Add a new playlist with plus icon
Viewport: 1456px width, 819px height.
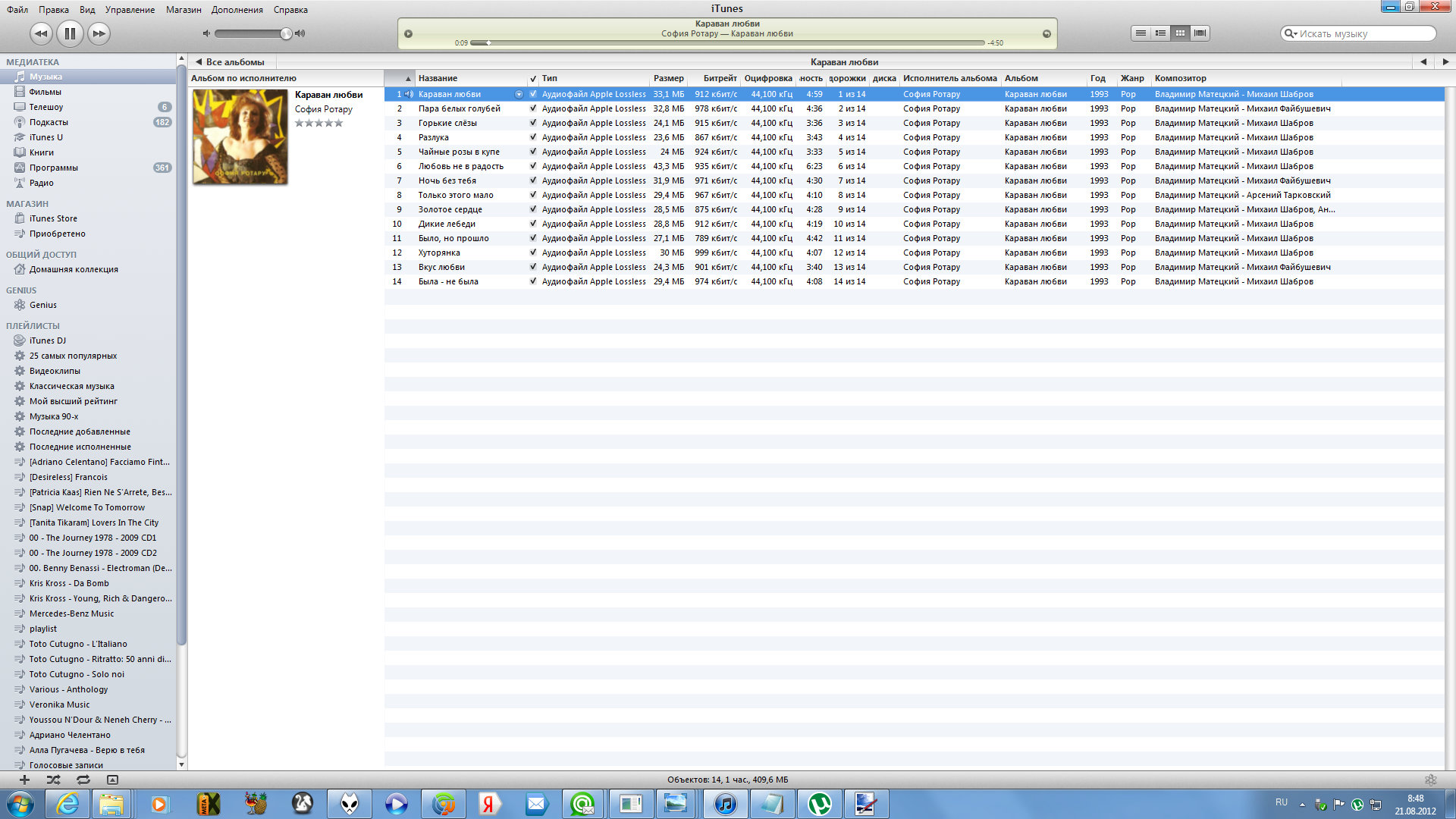(24, 780)
